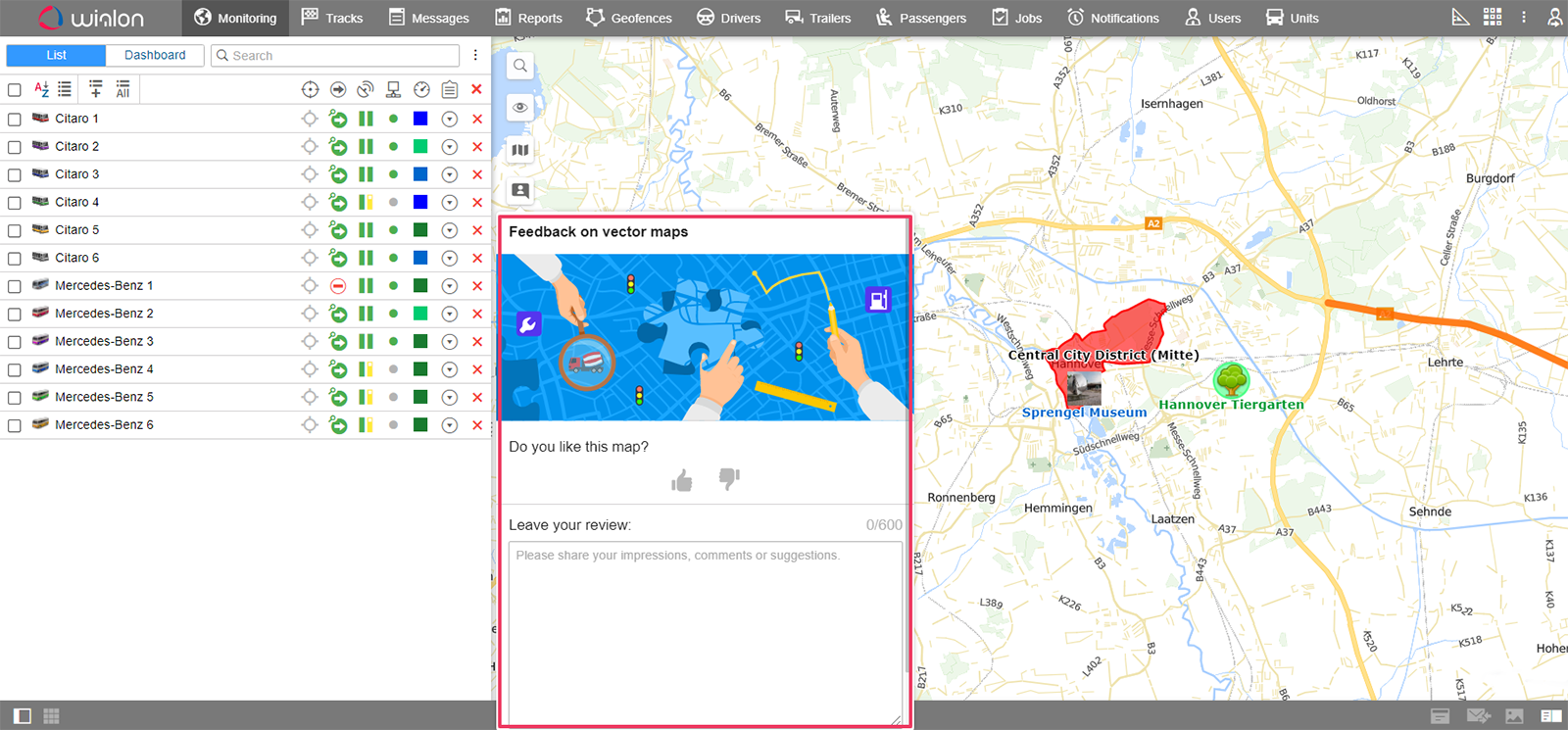Tick the checkbox for Mercedes-Benz 4
Viewport: 1568px width, 730px height.
click(15, 369)
